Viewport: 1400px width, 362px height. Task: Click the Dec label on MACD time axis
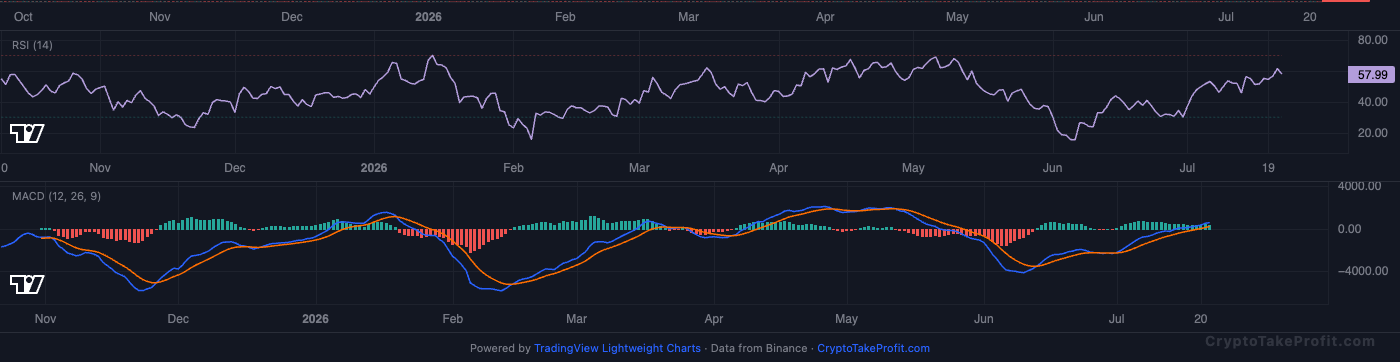pyautogui.click(x=178, y=319)
